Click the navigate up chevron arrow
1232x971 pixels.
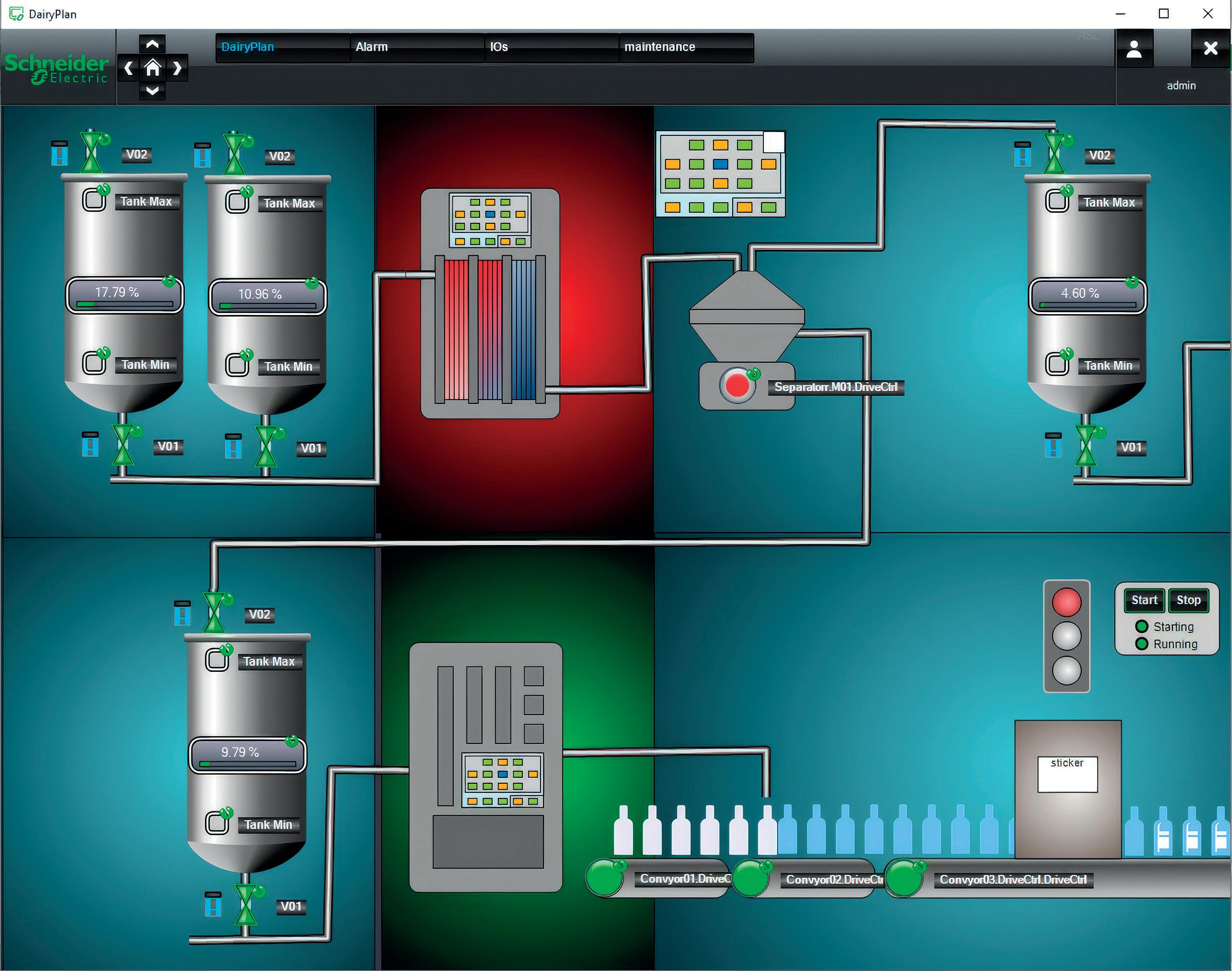(x=152, y=44)
